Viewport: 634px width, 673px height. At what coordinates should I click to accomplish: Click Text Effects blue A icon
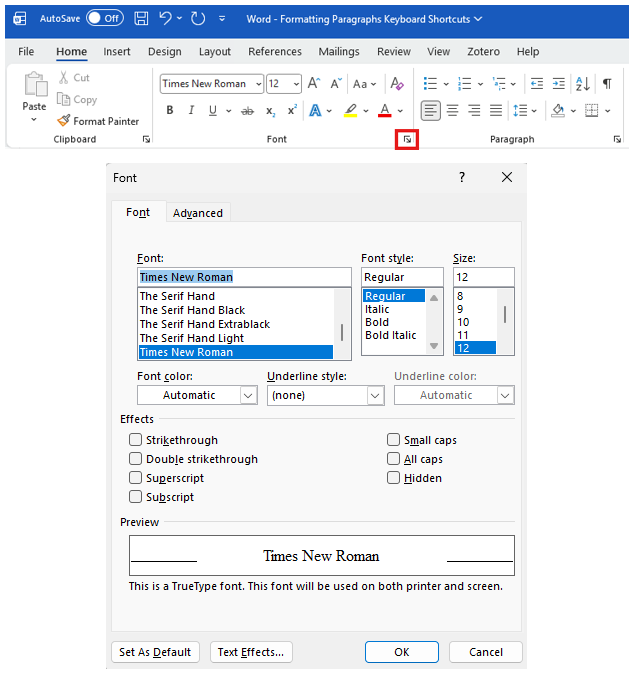click(315, 110)
